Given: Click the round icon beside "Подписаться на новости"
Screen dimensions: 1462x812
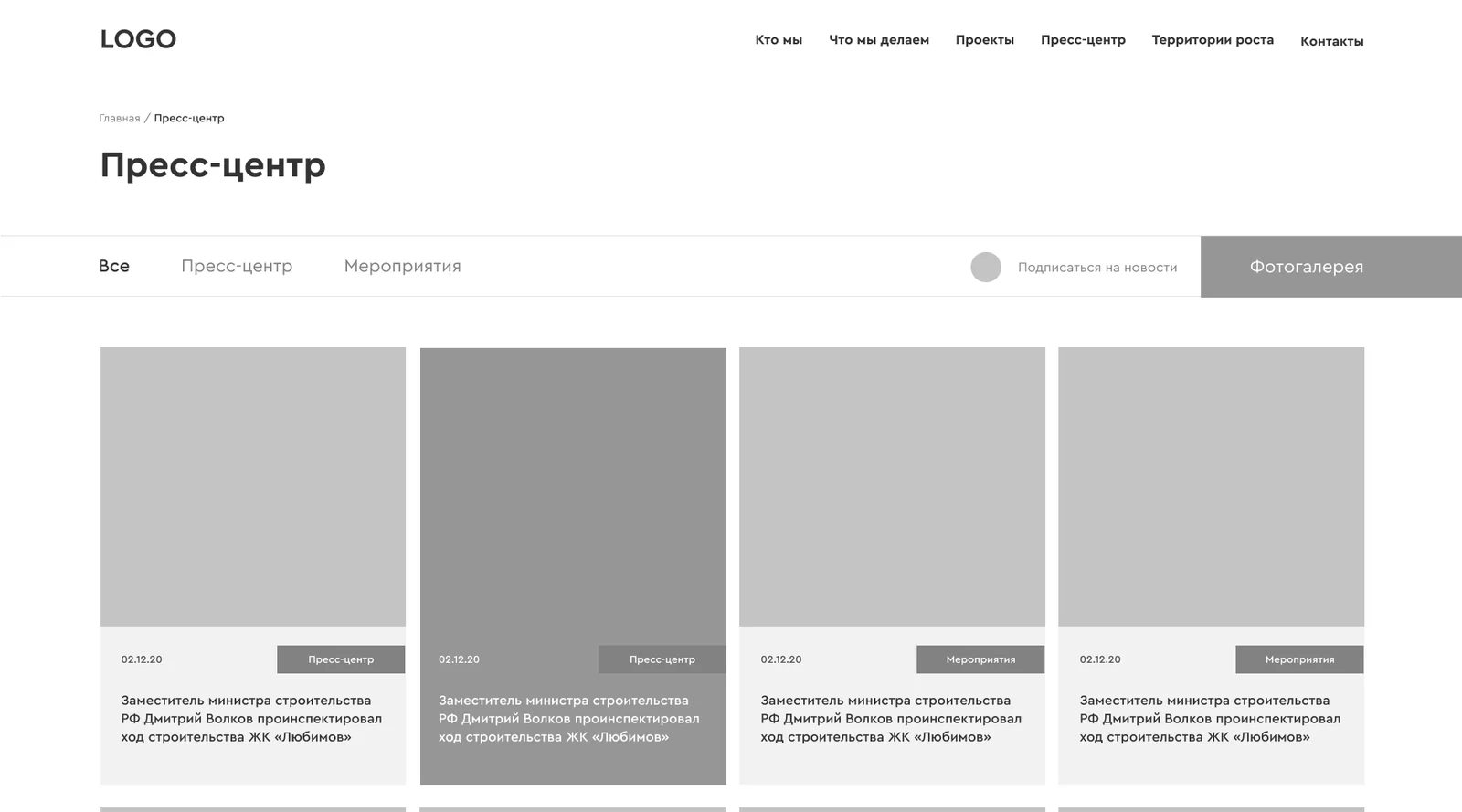Looking at the screenshot, I should (x=986, y=267).
